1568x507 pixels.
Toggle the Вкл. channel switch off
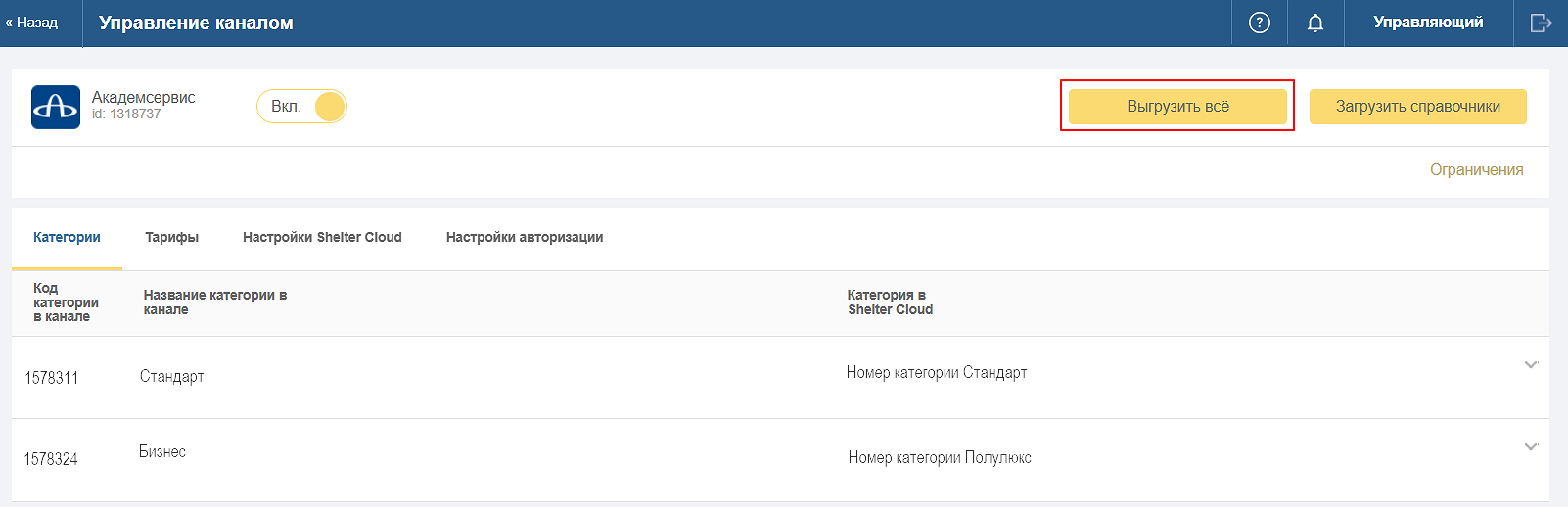point(301,107)
